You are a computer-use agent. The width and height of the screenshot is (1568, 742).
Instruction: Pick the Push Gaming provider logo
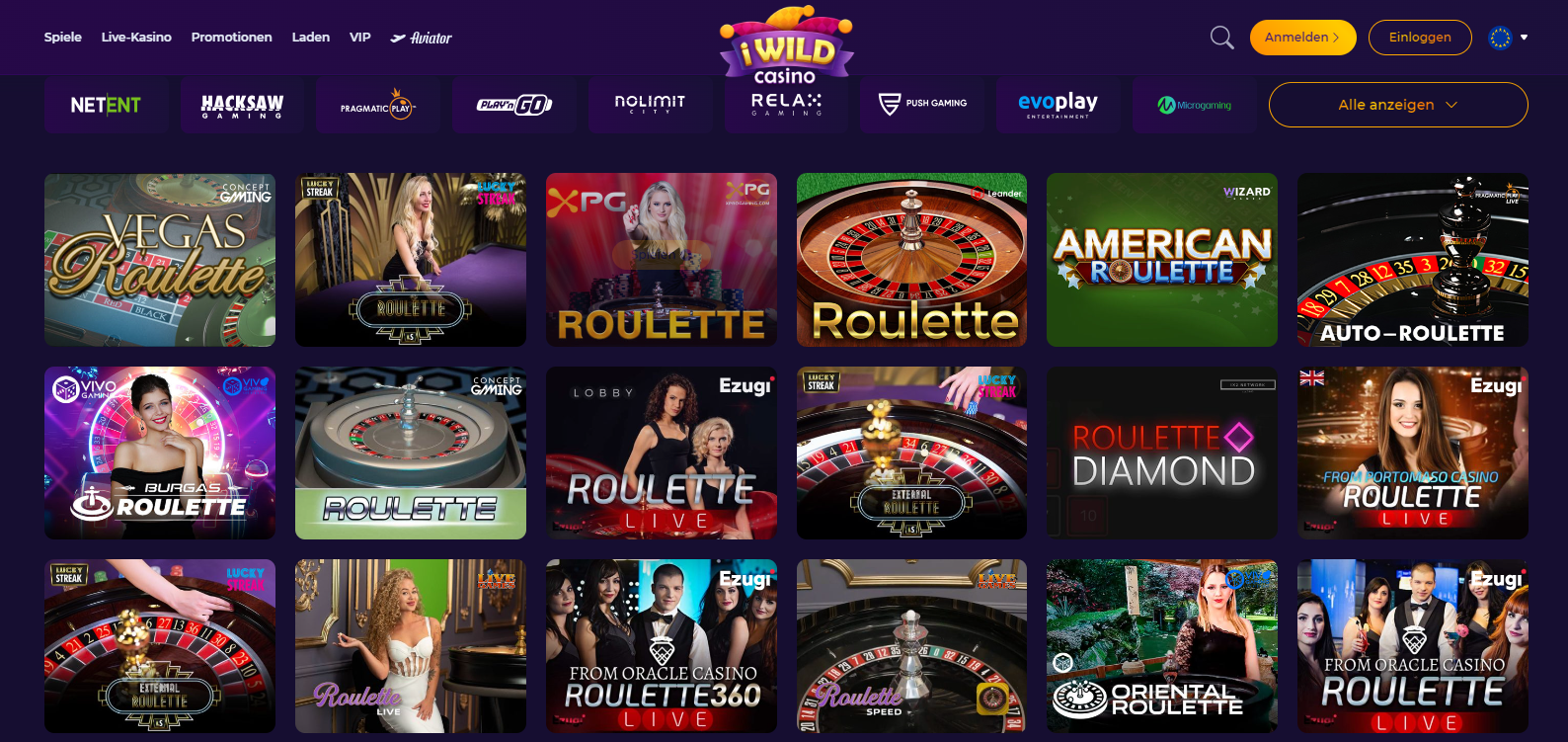click(x=922, y=105)
